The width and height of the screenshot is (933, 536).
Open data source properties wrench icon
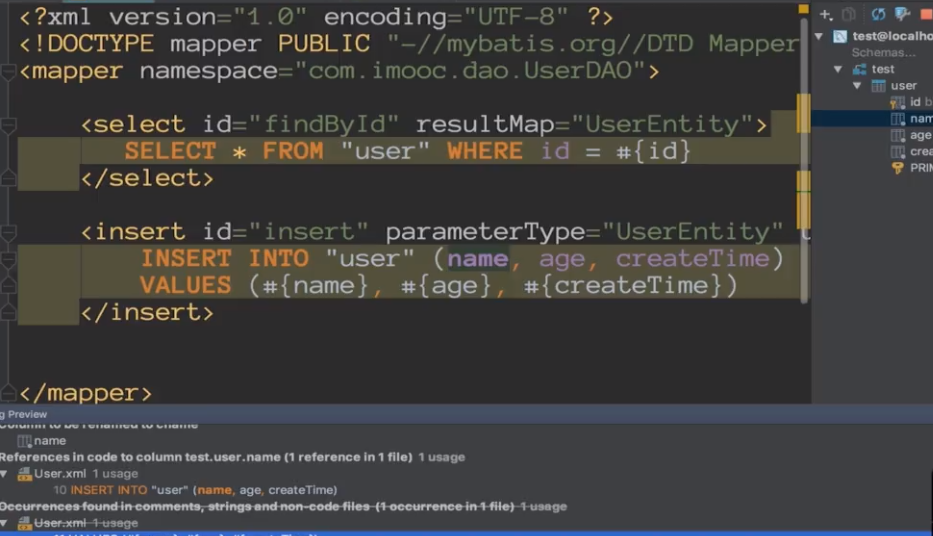[902, 14]
